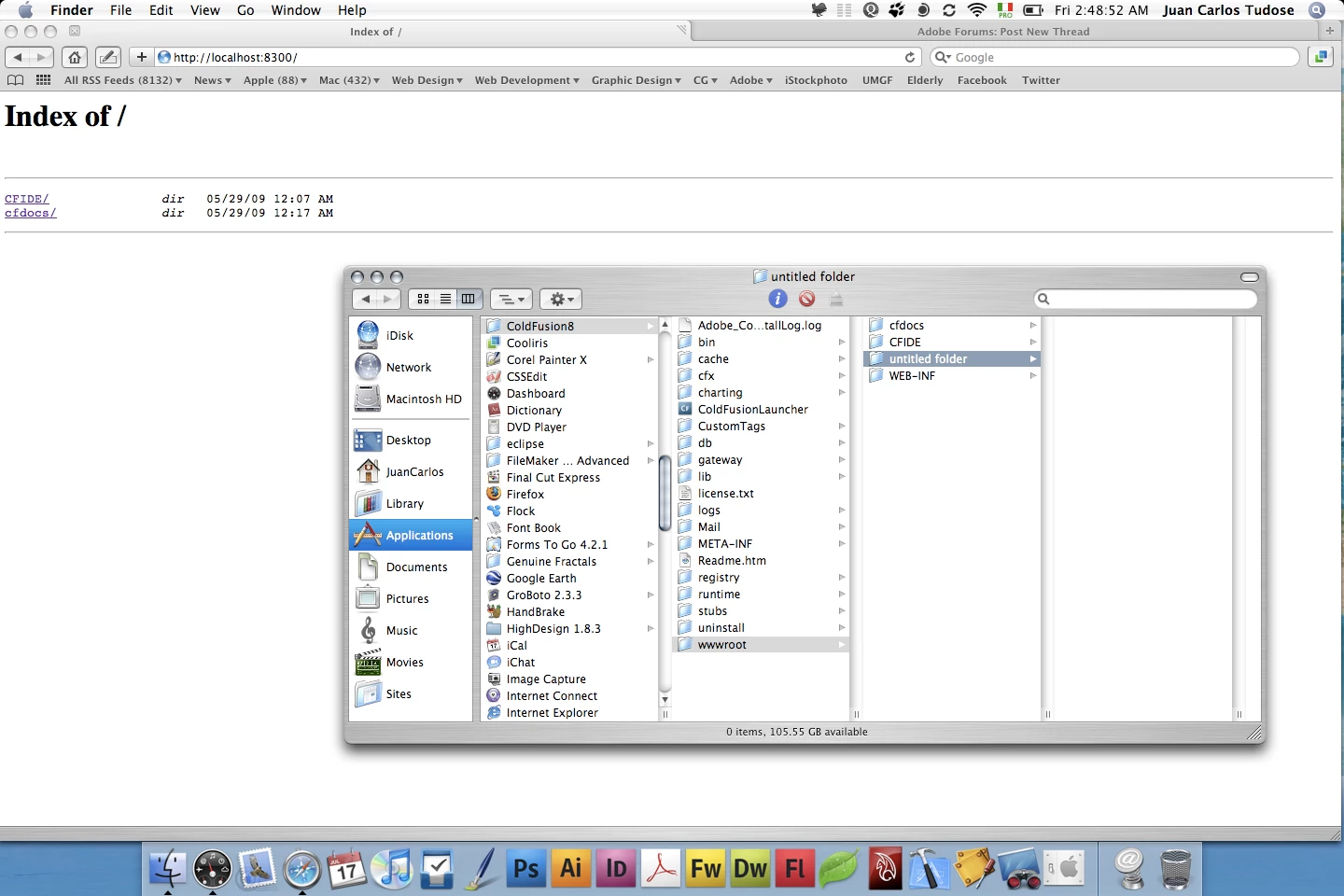Select Network in the Finder sidebar
The width and height of the screenshot is (1344, 896).
[x=411, y=367]
